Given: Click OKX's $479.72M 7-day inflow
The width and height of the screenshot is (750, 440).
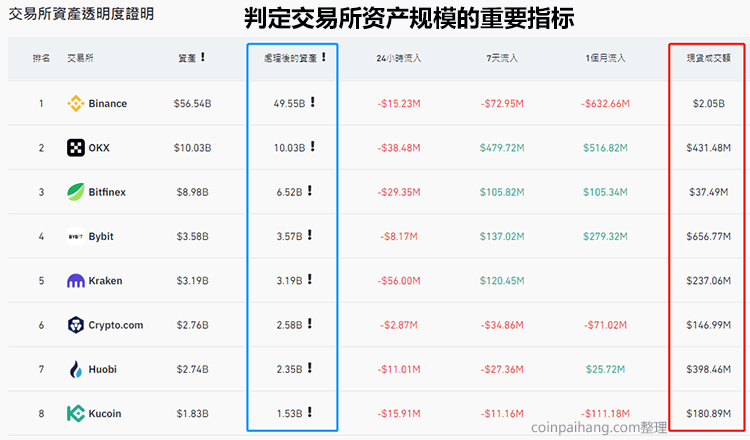Looking at the screenshot, I should pyautogui.click(x=502, y=148).
